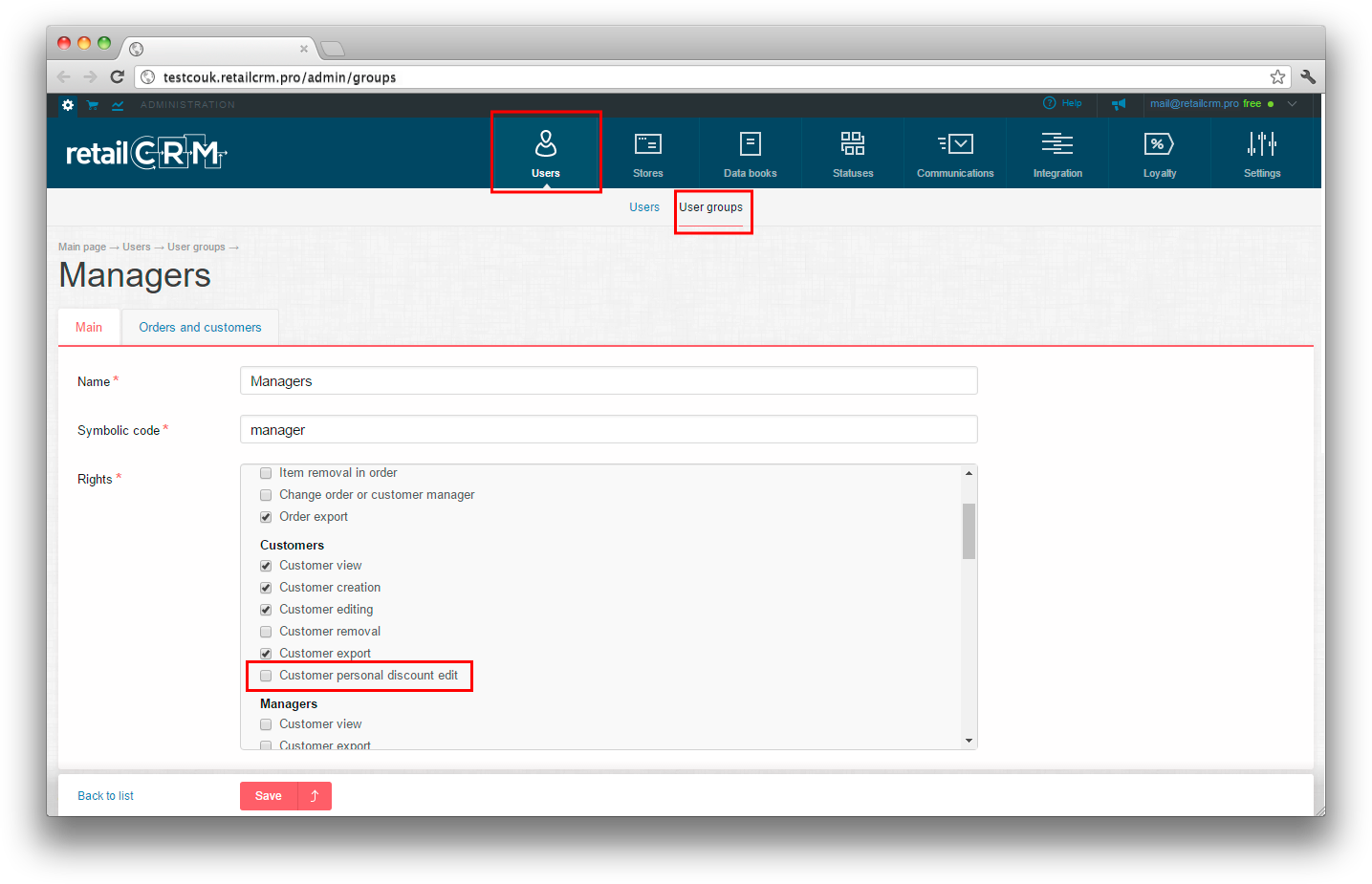Switch to the Main tab

89,327
